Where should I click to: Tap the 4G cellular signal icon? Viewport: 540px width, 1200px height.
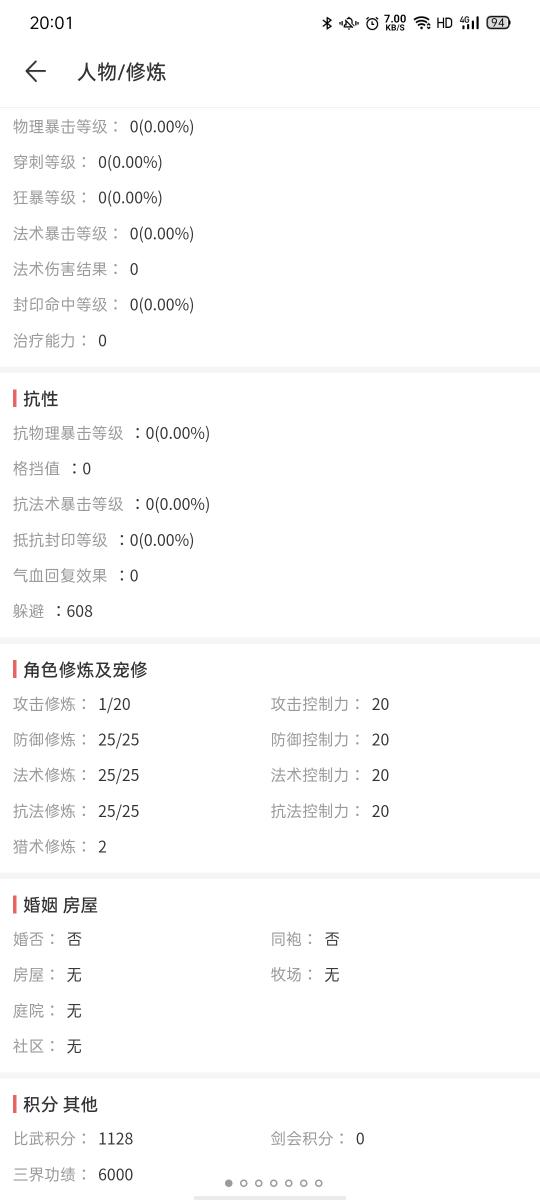pos(469,23)
